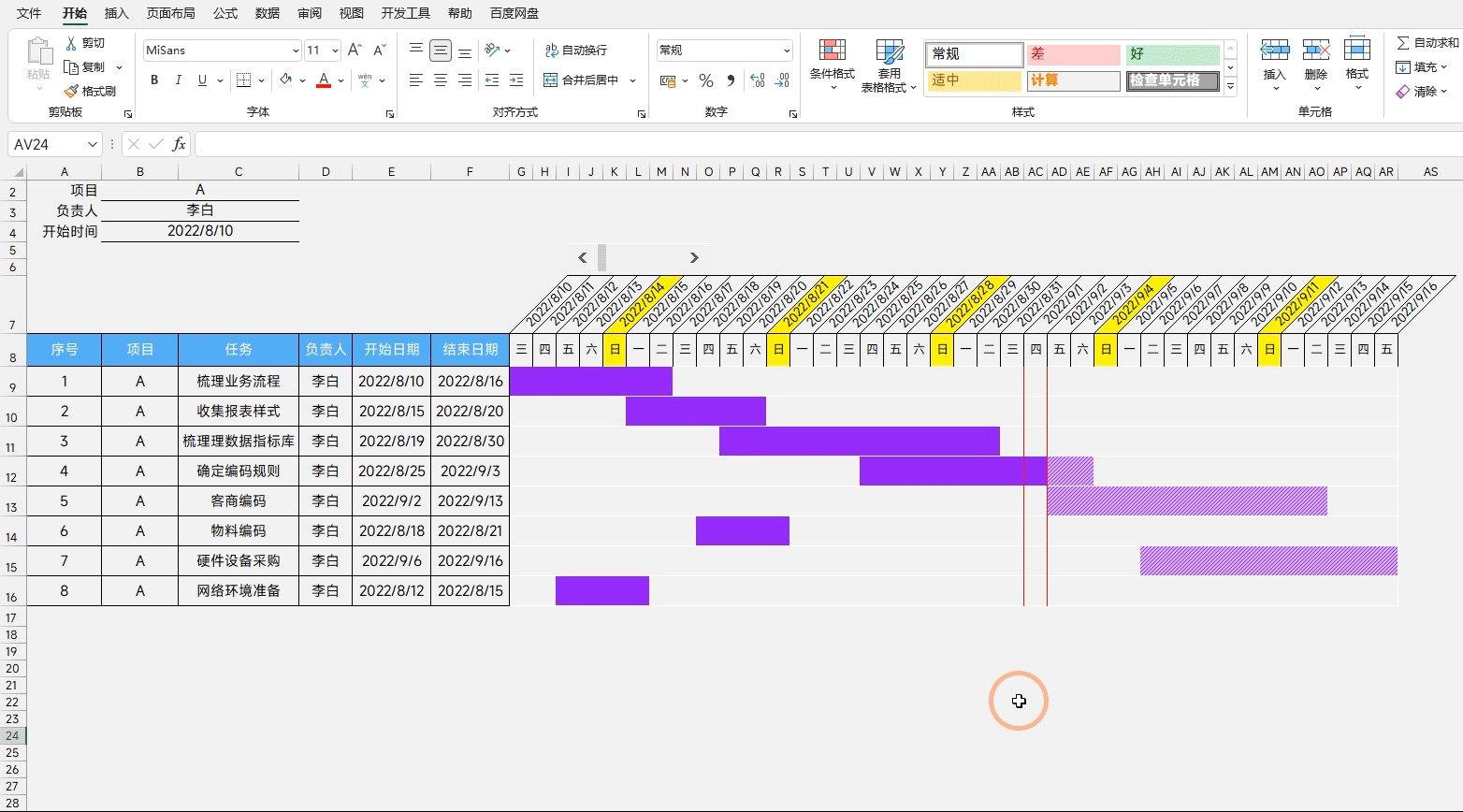The height and width of the screenshot is (812, 1463).
Task: Switch to the 数据 ribbon tab
Action: [x=268, y=13]
